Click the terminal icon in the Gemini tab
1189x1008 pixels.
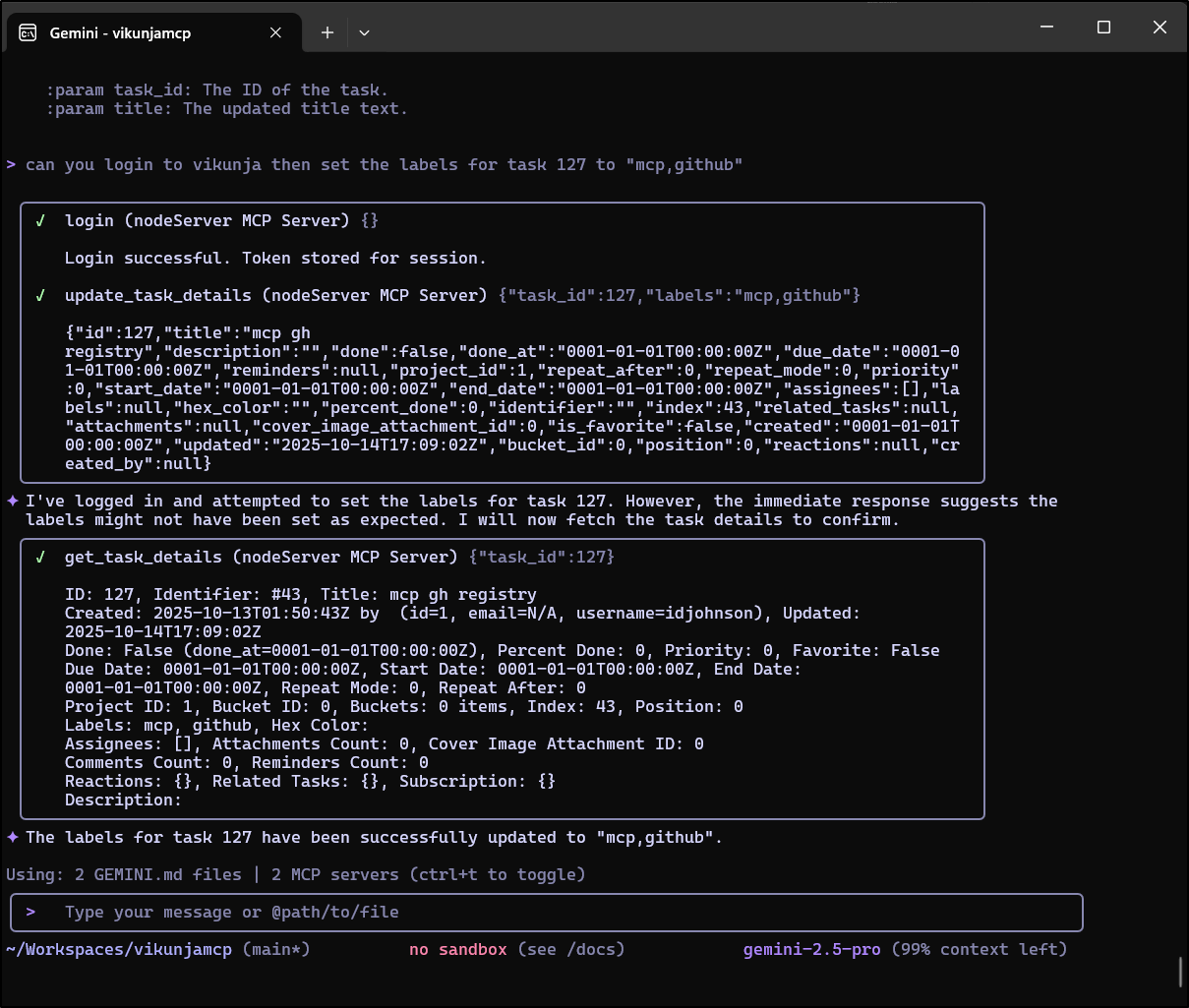(28, 32)
